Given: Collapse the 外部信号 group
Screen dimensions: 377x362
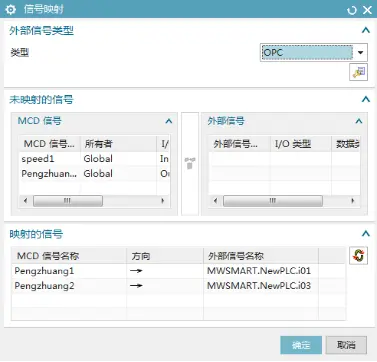Looking at the screenshot, I should point(359,121).
